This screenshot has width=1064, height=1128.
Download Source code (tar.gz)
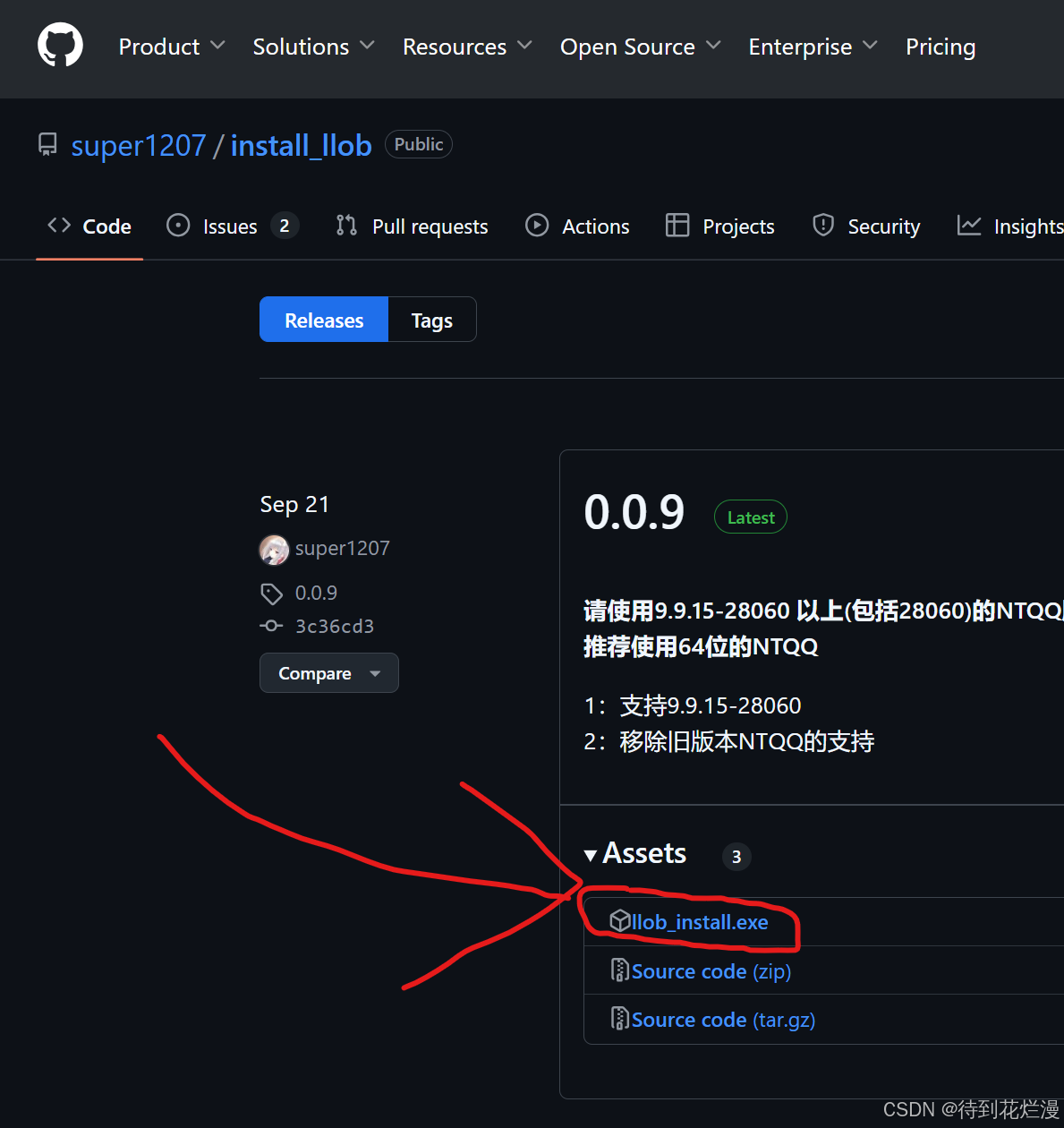[x=723, y=1020]
